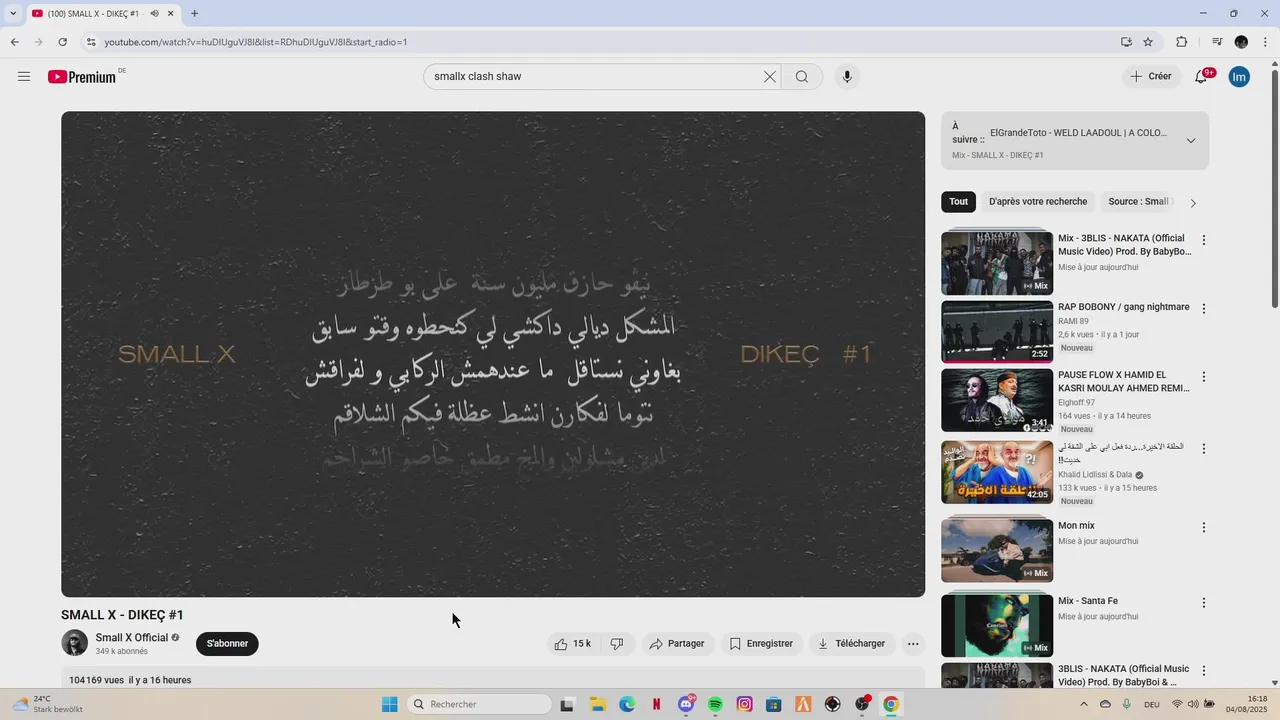Show hidden system tray icons

pyautogui.click(x=1083, y=704)
